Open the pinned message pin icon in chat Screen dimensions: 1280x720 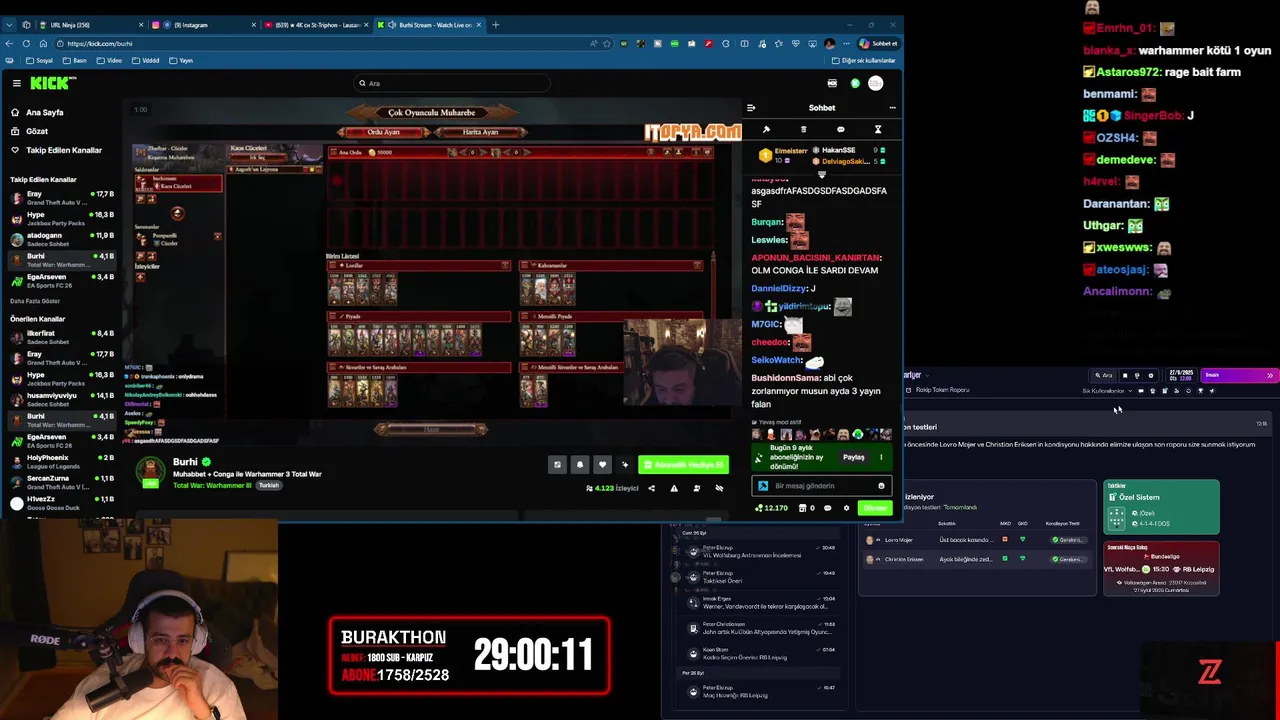766,130
